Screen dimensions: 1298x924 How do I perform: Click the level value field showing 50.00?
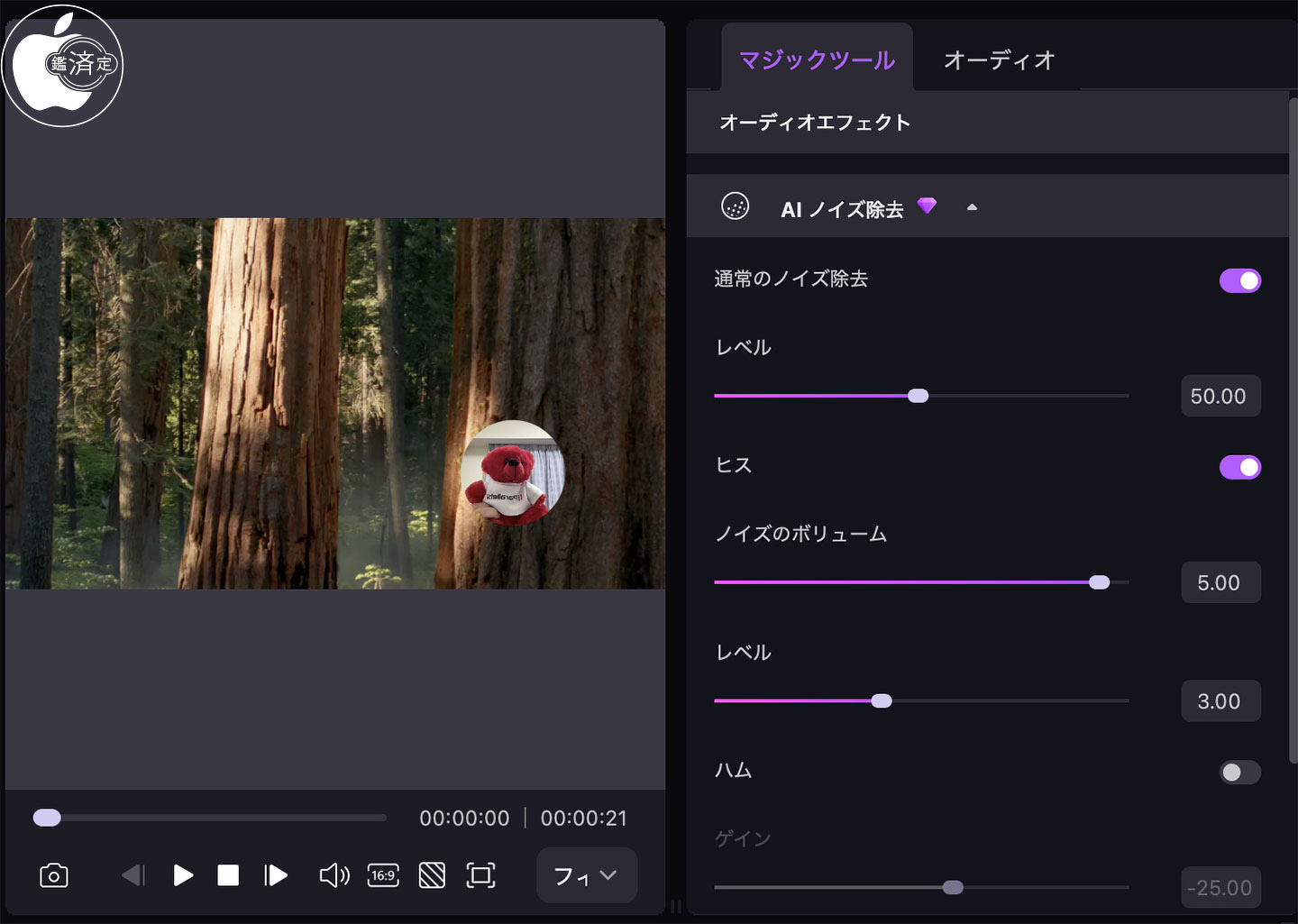(x=1220, y=396)
